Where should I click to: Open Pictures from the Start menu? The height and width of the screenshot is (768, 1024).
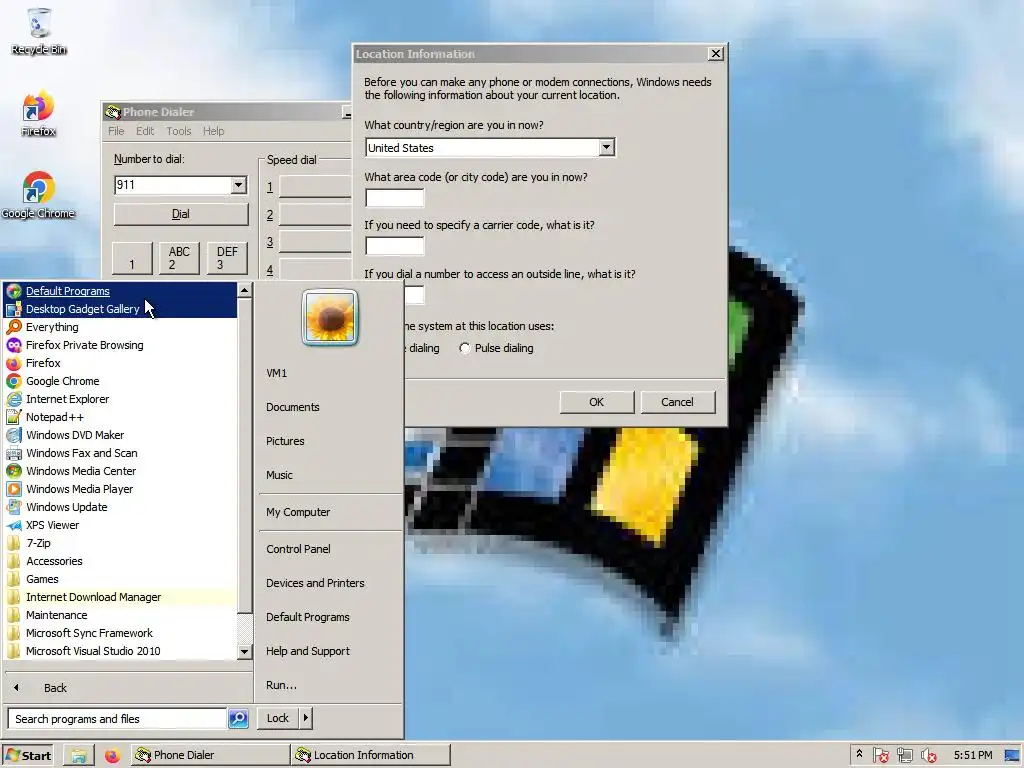tap(285, 441)
